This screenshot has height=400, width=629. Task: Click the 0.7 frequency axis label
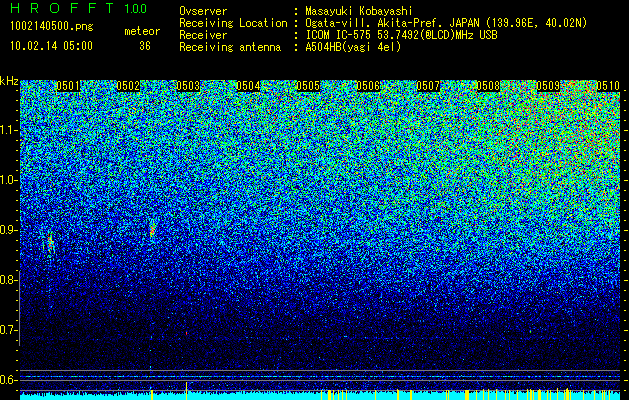[x=8, y=330]
